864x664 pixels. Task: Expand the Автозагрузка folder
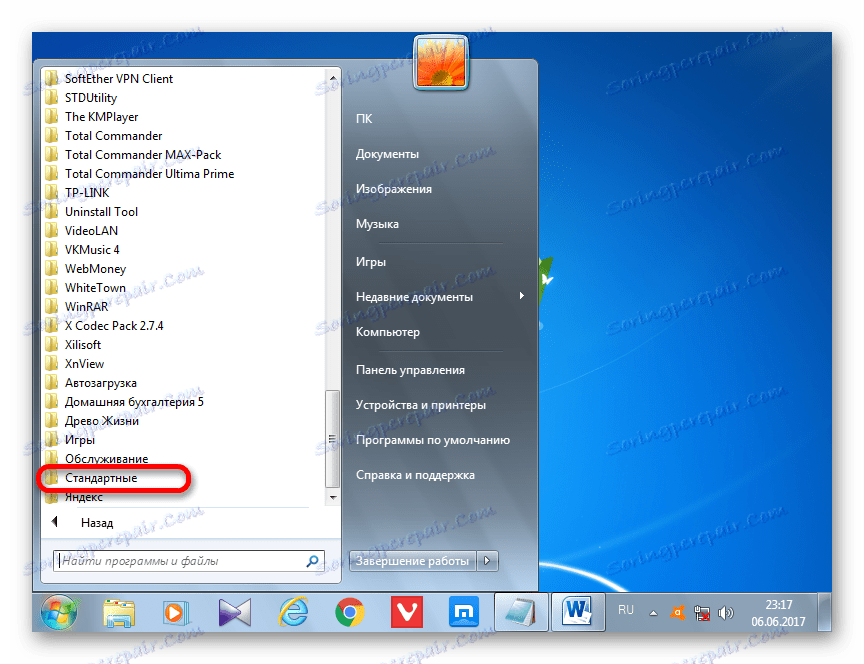pos(100,383)
